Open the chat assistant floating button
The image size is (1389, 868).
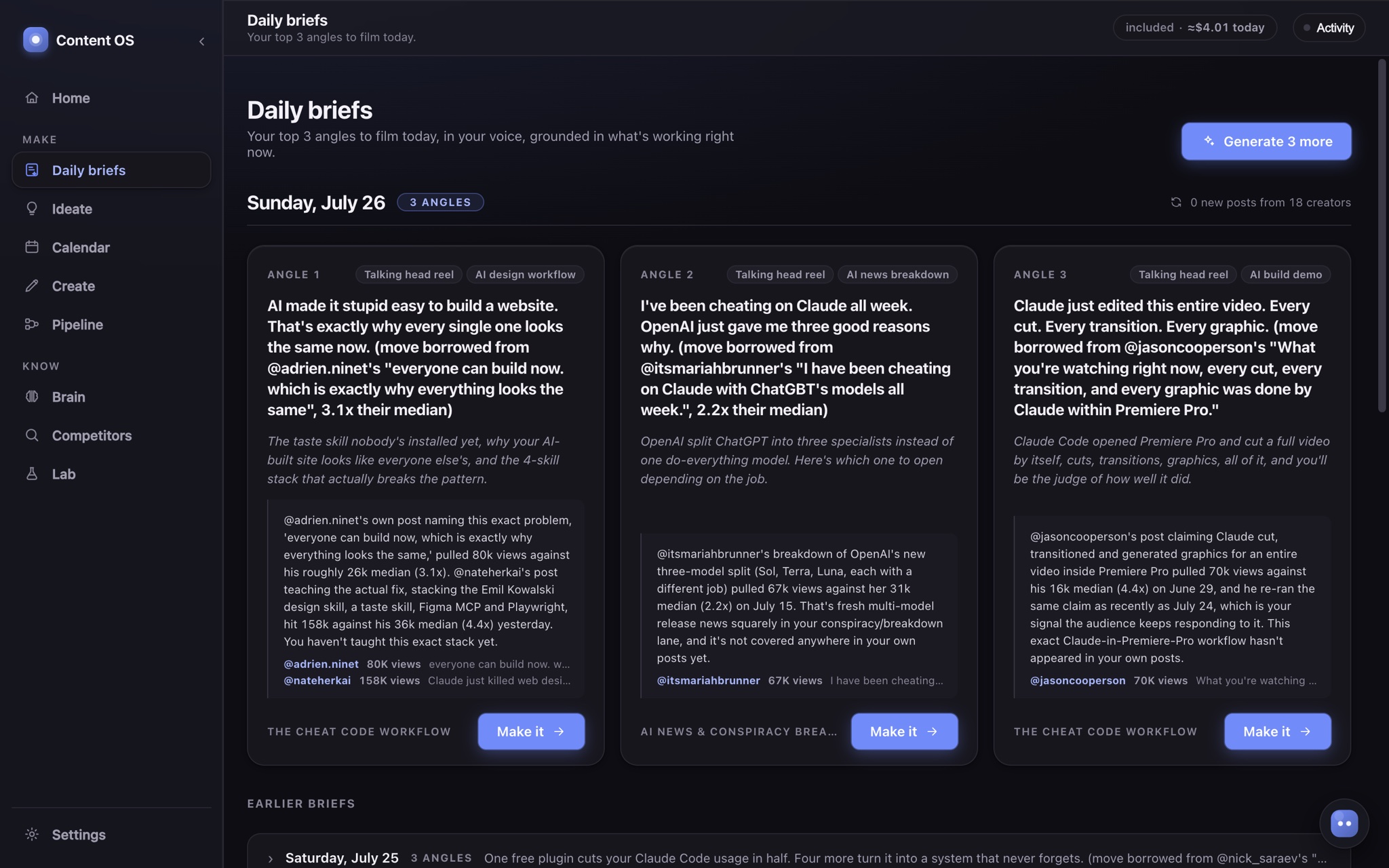pos(1344,824)
